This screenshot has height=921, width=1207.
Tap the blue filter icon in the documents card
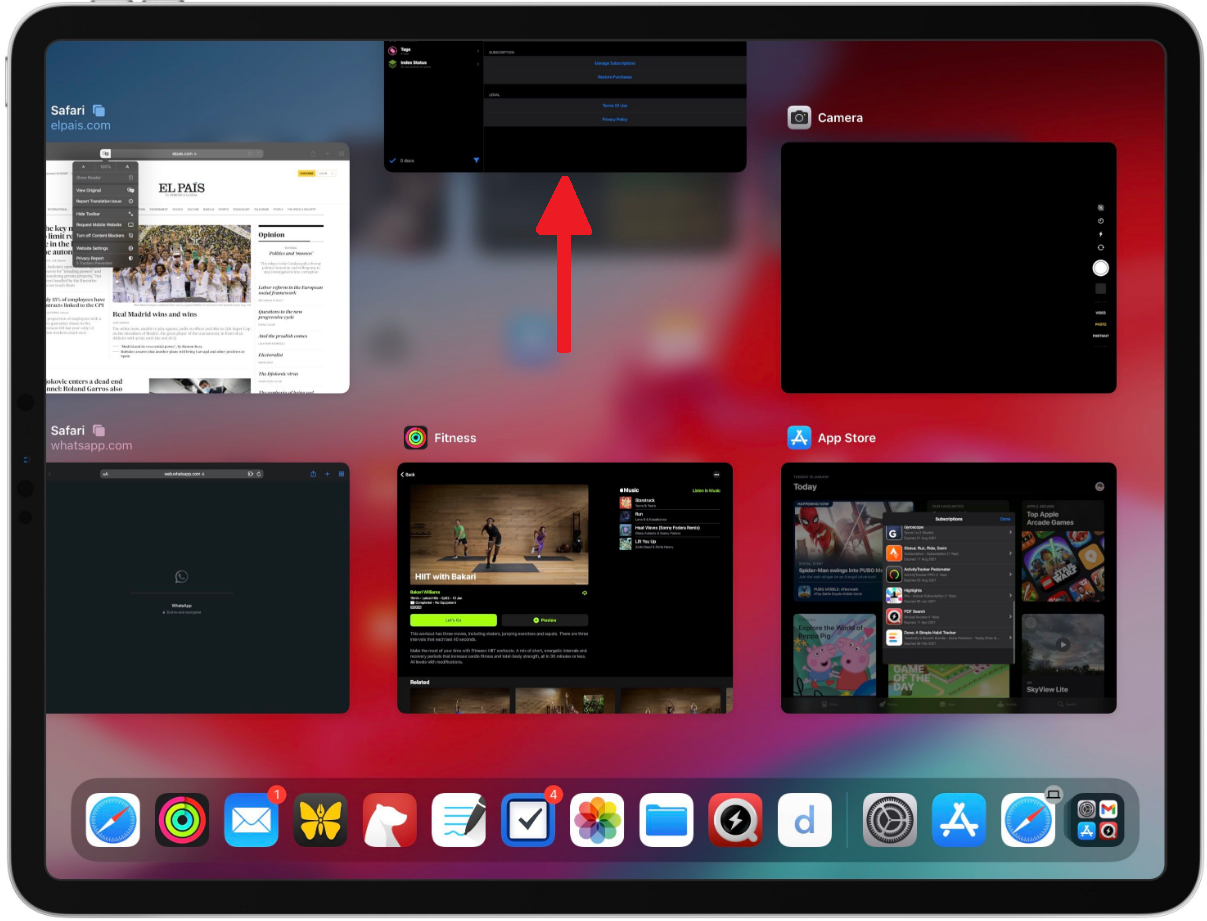(x=477, y=160)
